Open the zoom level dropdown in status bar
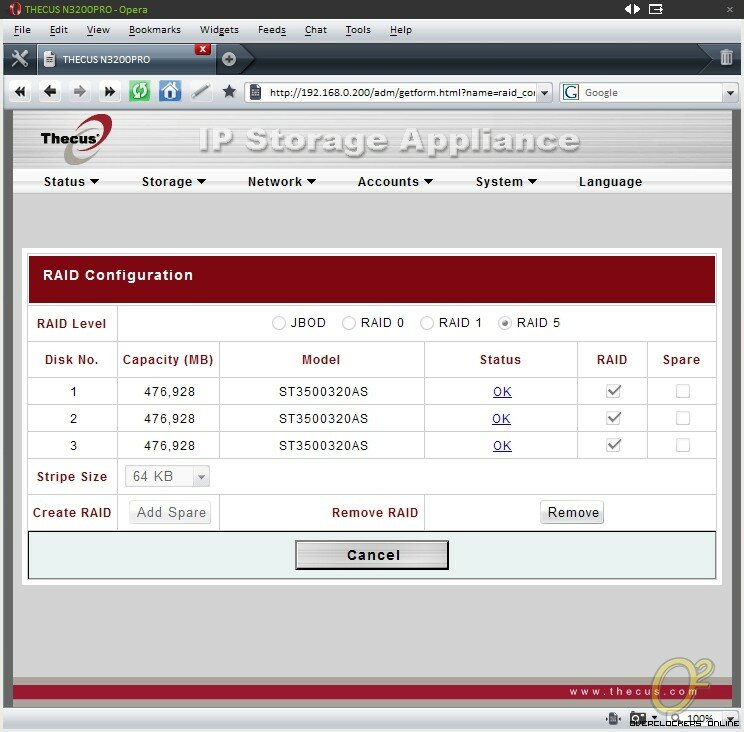 click(x=731, y=718)
